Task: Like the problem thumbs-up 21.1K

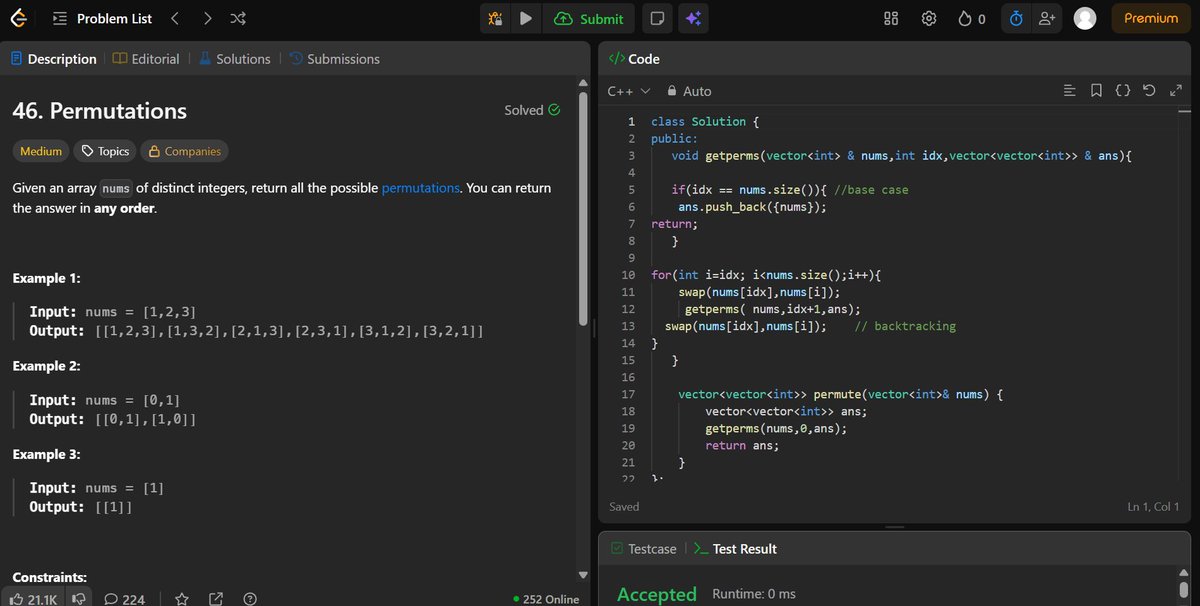Action: [35, 599]
